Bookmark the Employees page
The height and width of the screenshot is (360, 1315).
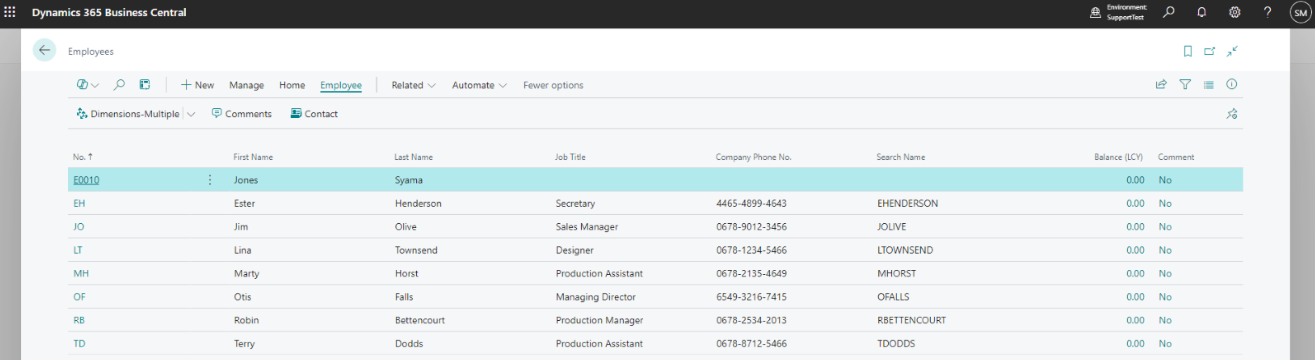[1187, 51]
